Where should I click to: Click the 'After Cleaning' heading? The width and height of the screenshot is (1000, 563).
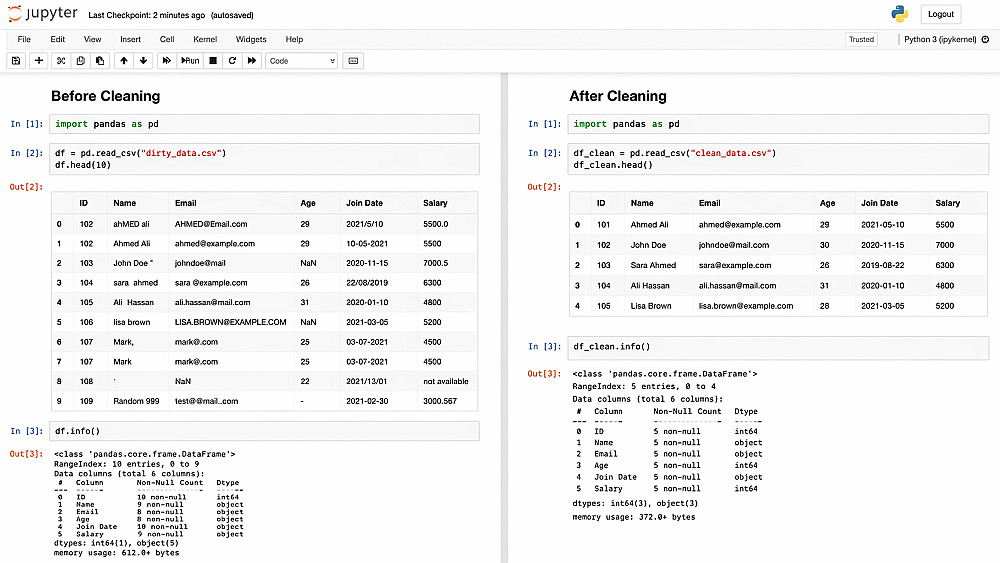pyautogui.click(x=618, y=96)
